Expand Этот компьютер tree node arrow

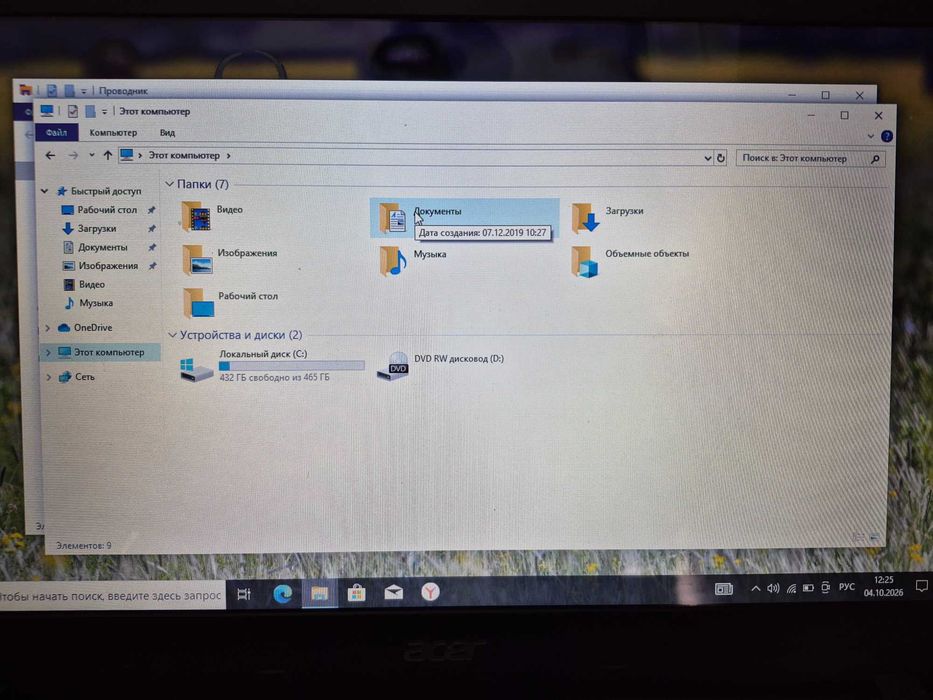click(x=48, y=352)
